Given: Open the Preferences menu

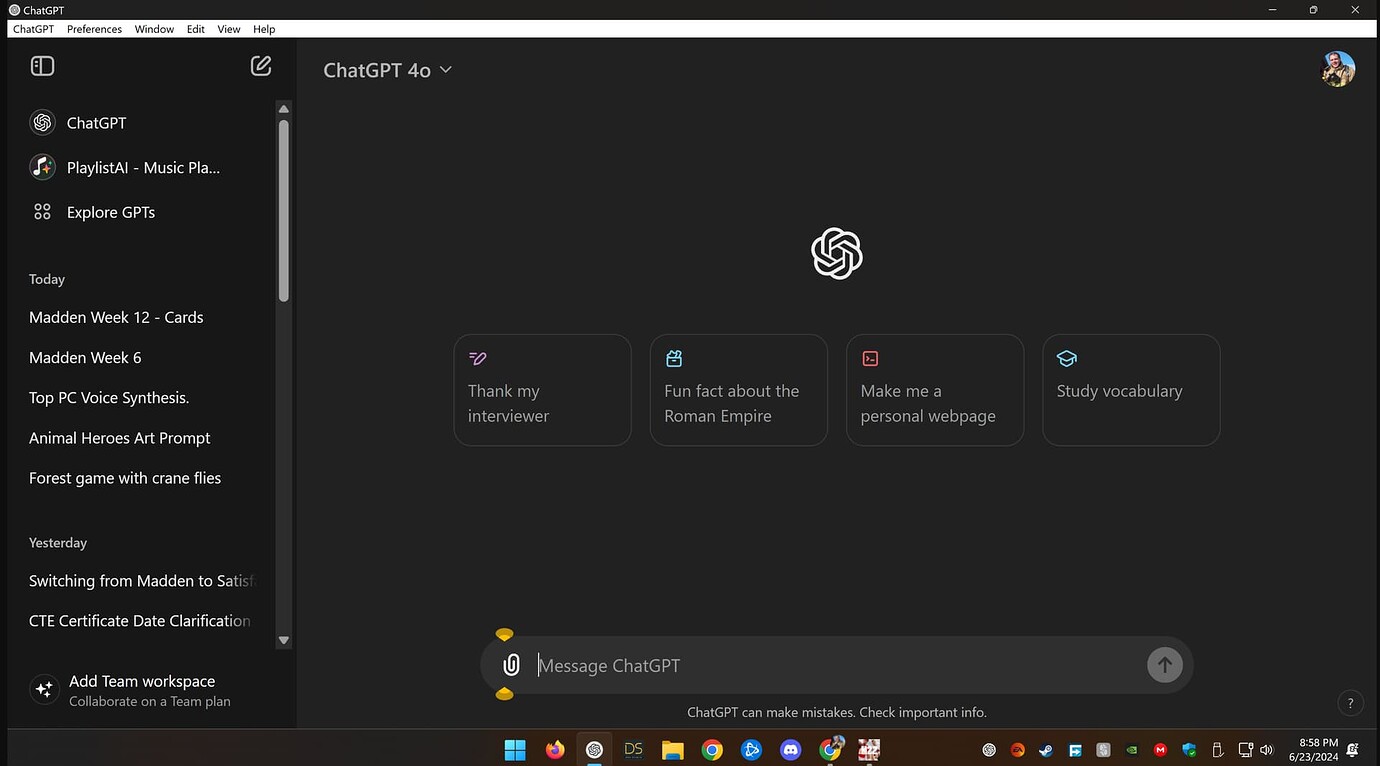Looking at the screenshot, I should [93, 28].
